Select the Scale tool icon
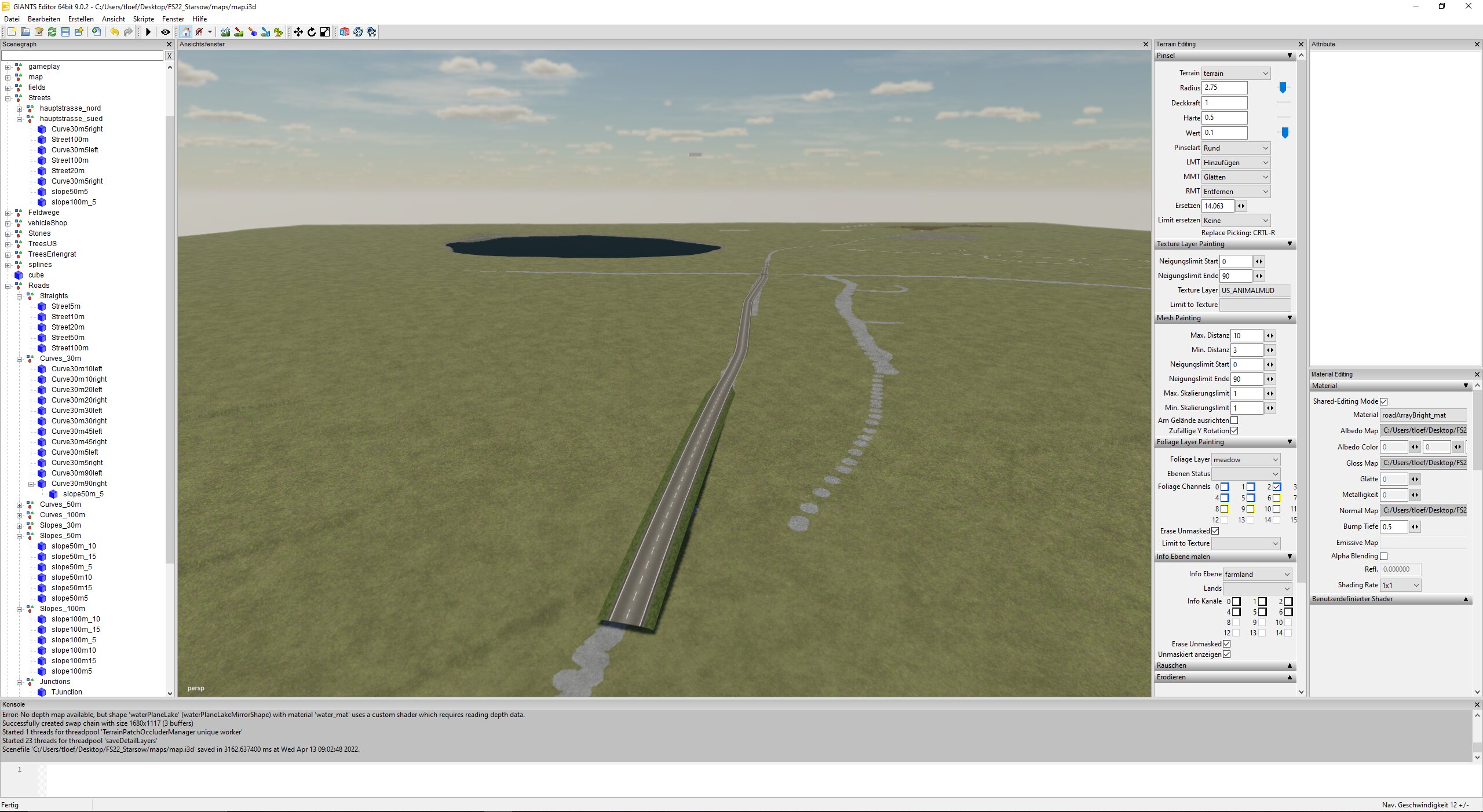Viewport: 1483px width, 812px height. (x=325, y=32)
